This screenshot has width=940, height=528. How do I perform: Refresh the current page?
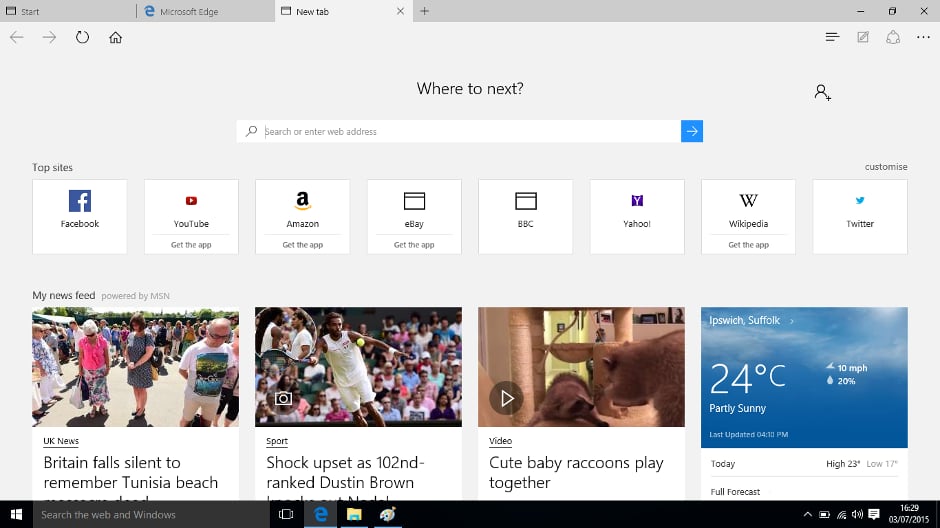coord(82,37)
